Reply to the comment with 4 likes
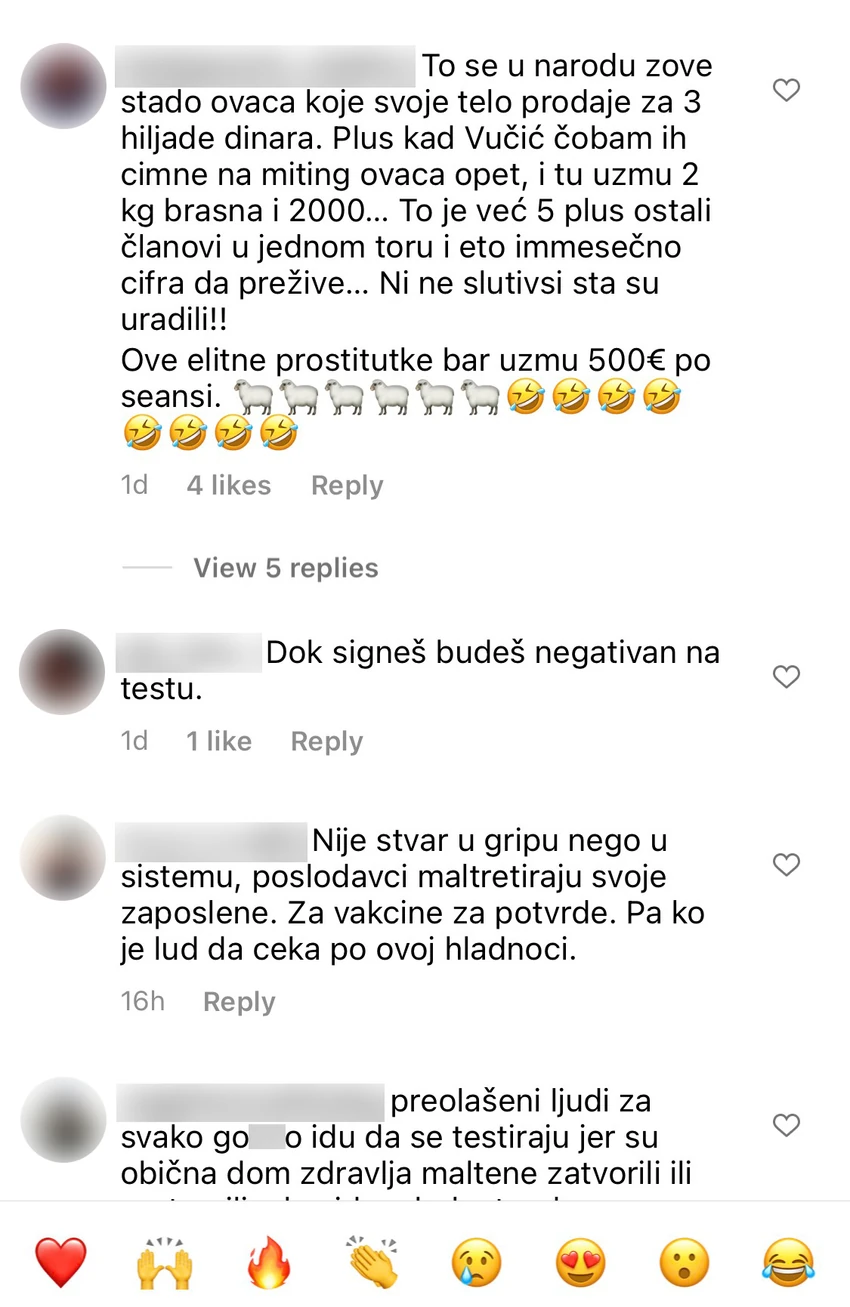 point(347,485)
